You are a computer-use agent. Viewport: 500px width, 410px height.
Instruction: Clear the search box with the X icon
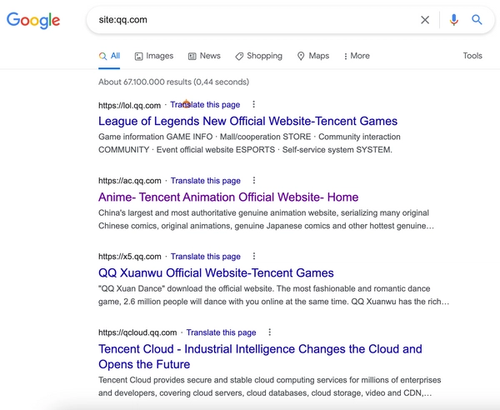click(x=425, y=20)
